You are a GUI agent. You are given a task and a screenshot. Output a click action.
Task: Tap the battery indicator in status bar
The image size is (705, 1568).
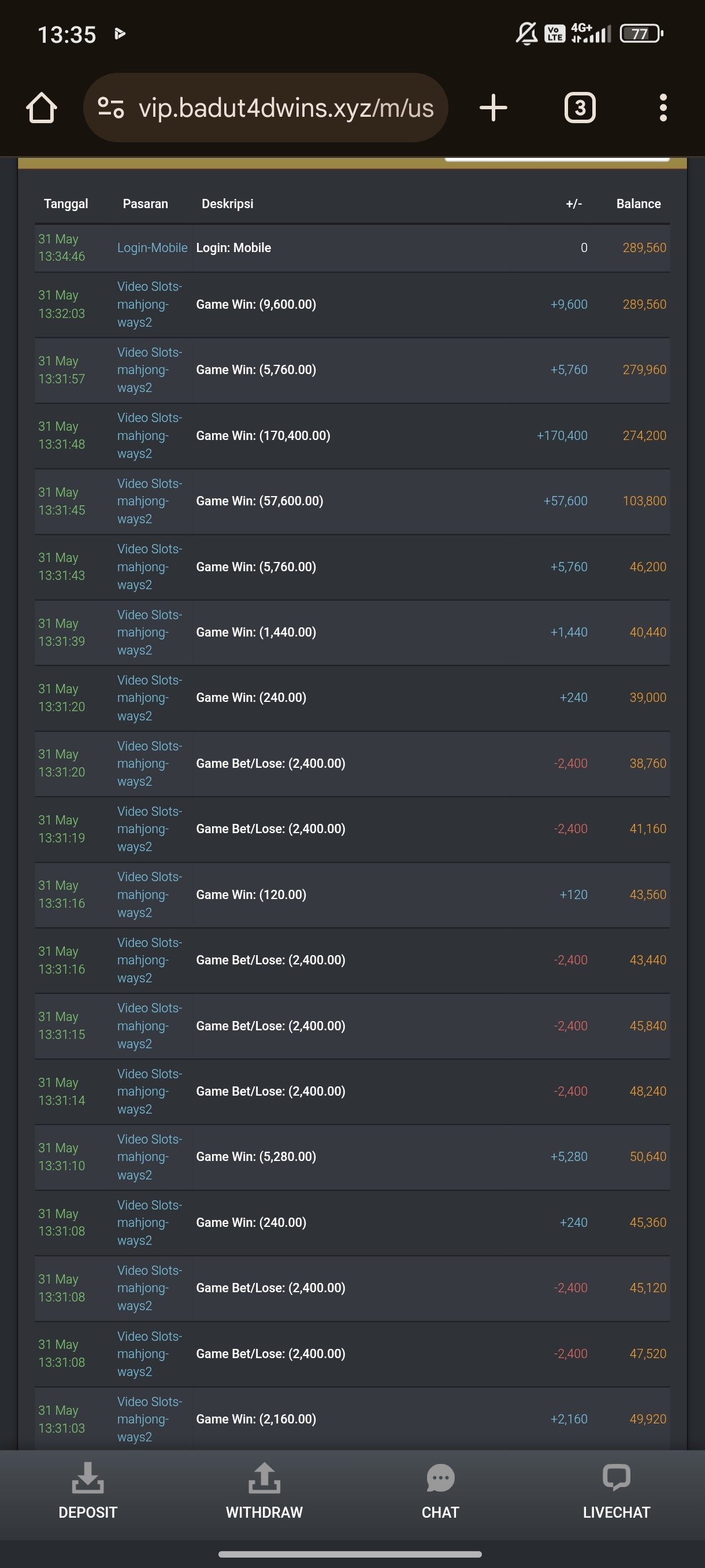coord(641,34)
